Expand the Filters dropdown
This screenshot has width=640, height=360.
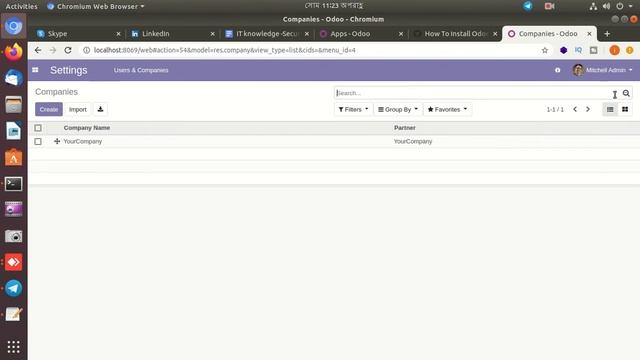[353, 109]
